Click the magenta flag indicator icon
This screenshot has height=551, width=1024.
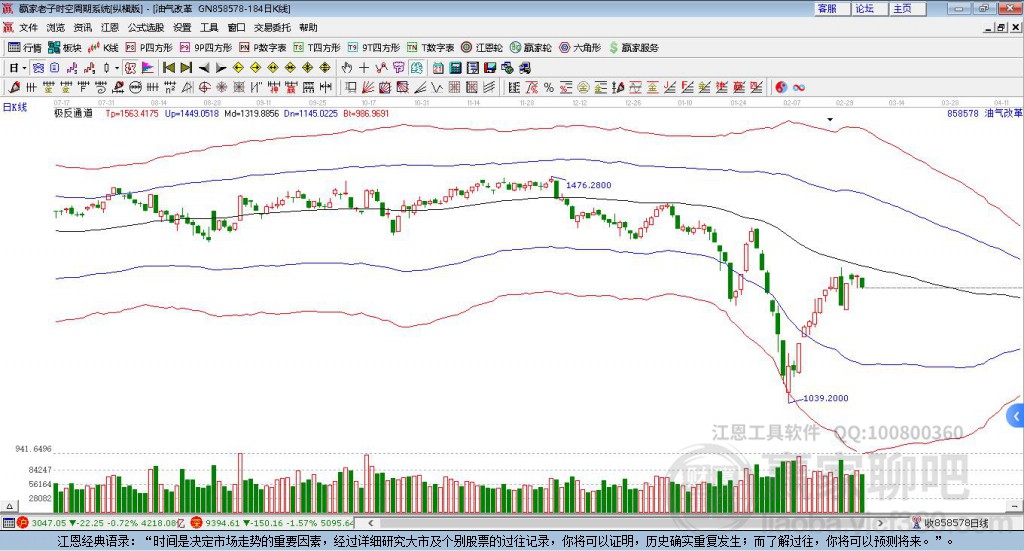148,68
